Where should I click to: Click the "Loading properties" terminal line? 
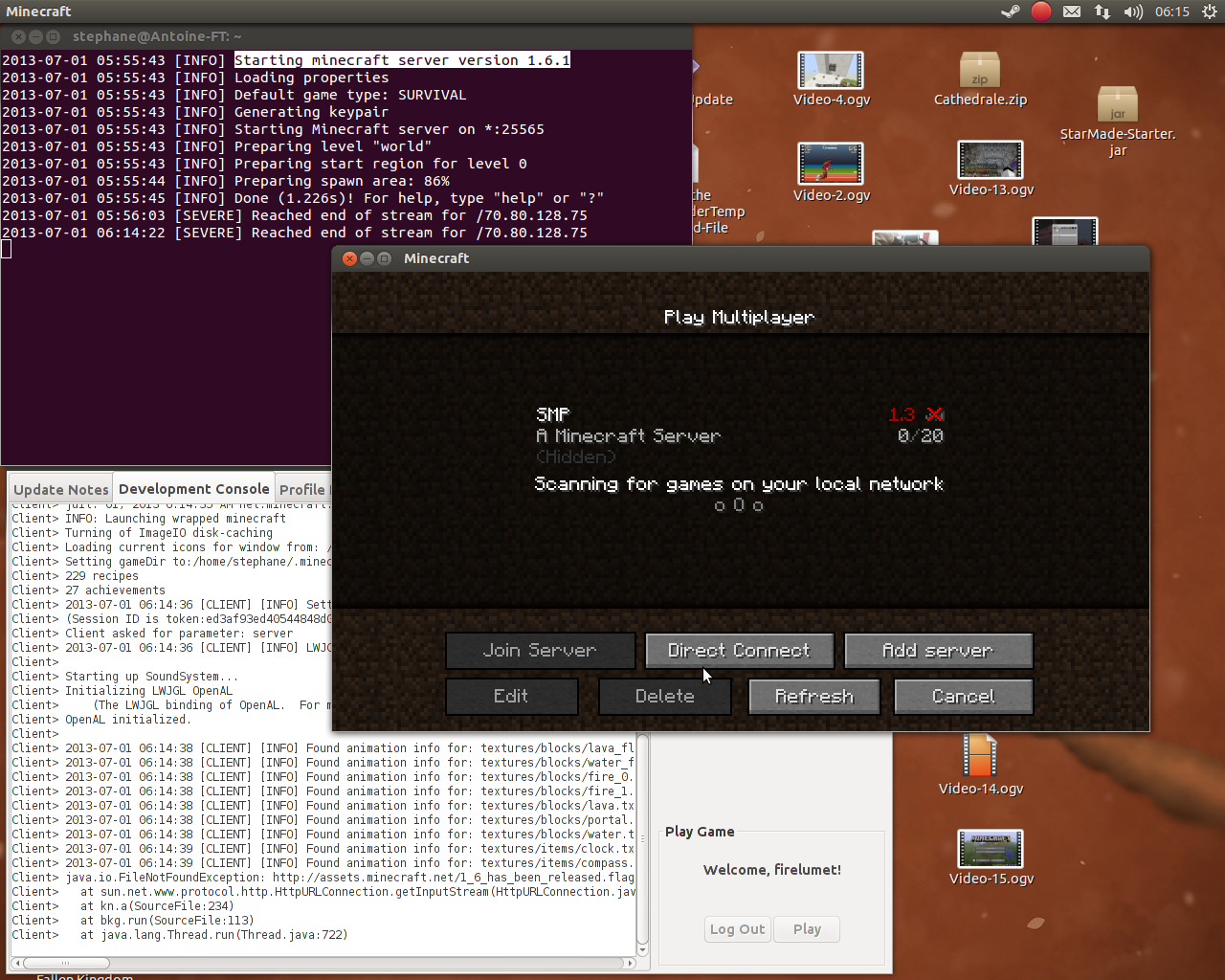tap(195, 78)
